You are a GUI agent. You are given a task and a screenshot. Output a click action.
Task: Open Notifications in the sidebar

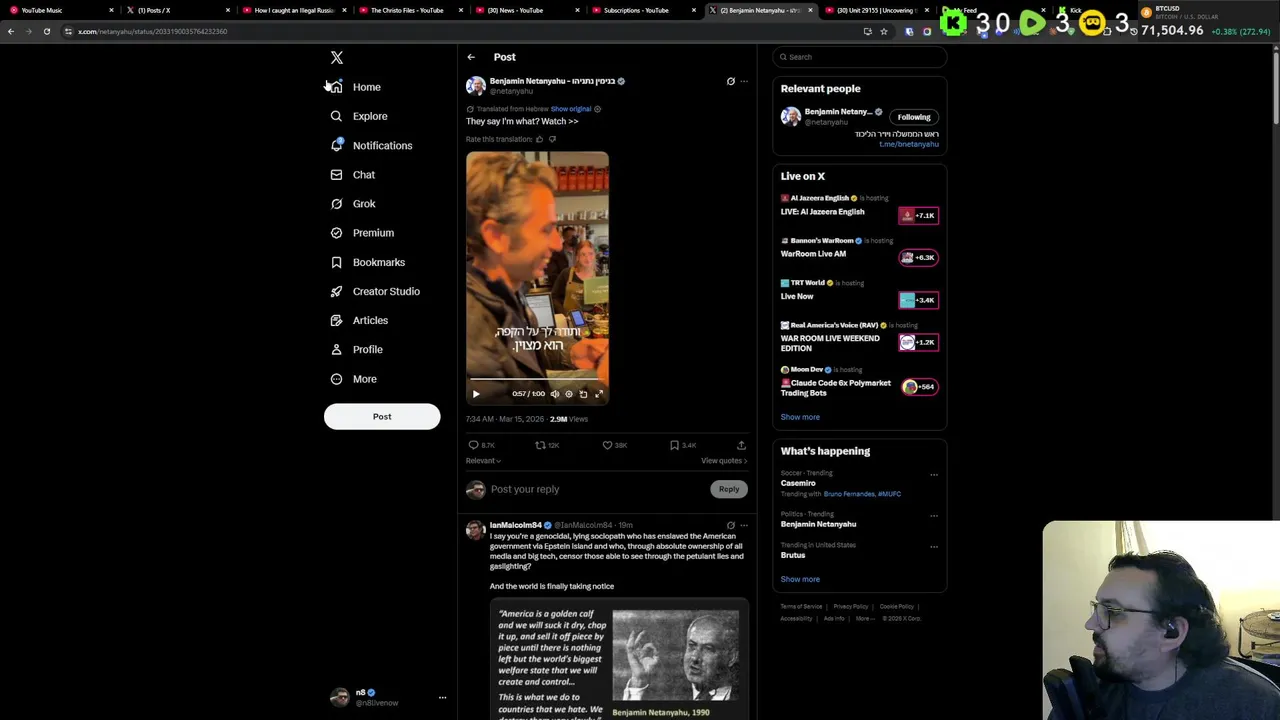(x=371, y=146)
